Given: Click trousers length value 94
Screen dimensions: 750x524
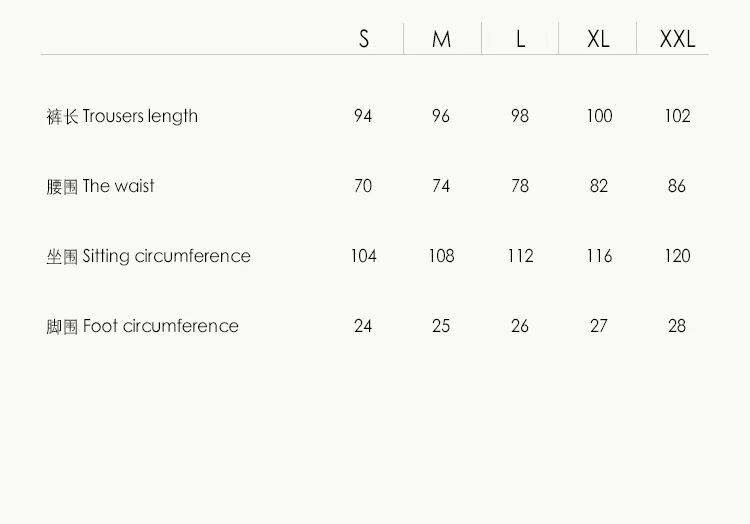Looking at the screenshot, I should pos(363,116).
